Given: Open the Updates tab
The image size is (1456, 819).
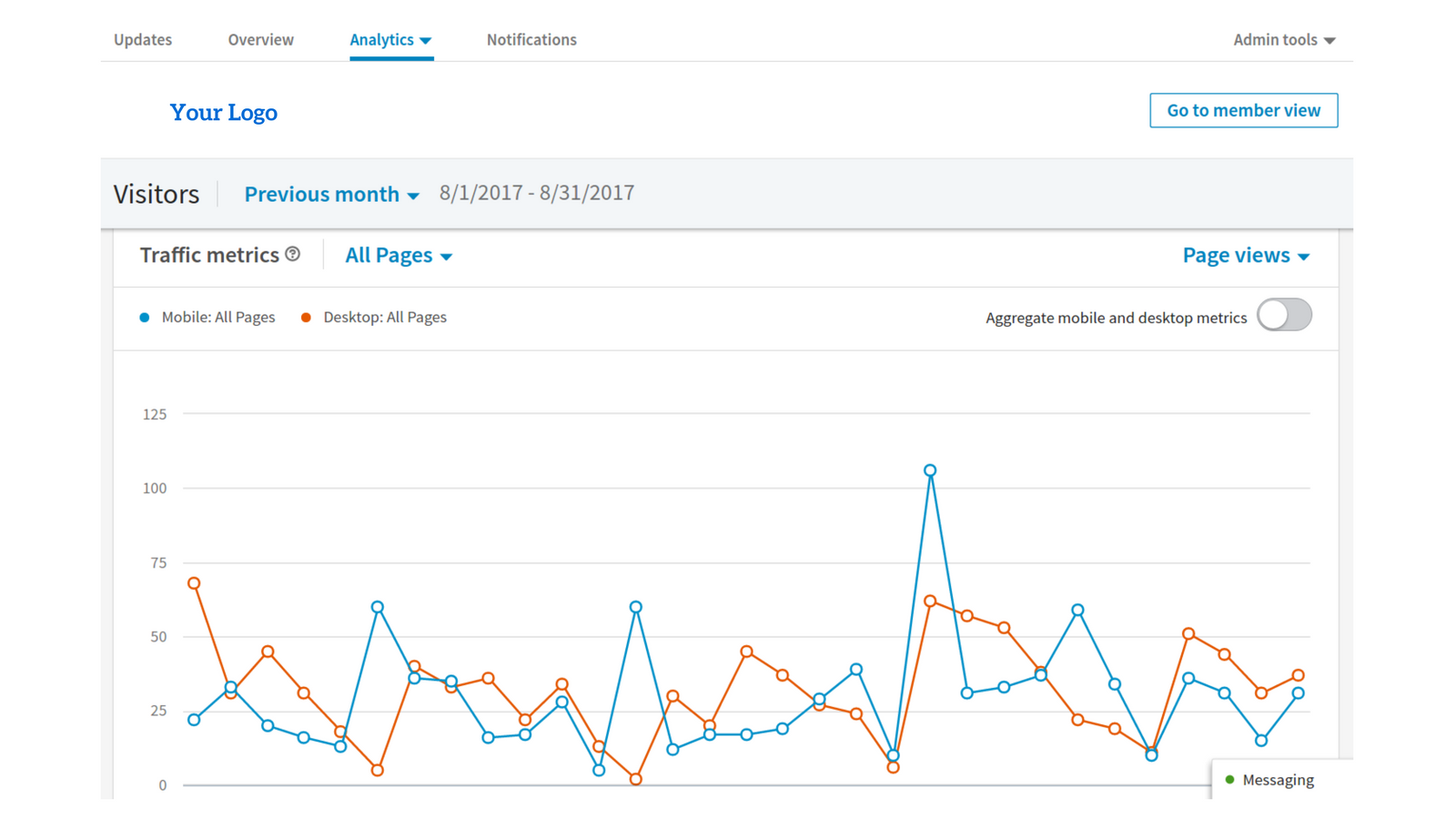Looking at the screenshot, I should [143, 39].
